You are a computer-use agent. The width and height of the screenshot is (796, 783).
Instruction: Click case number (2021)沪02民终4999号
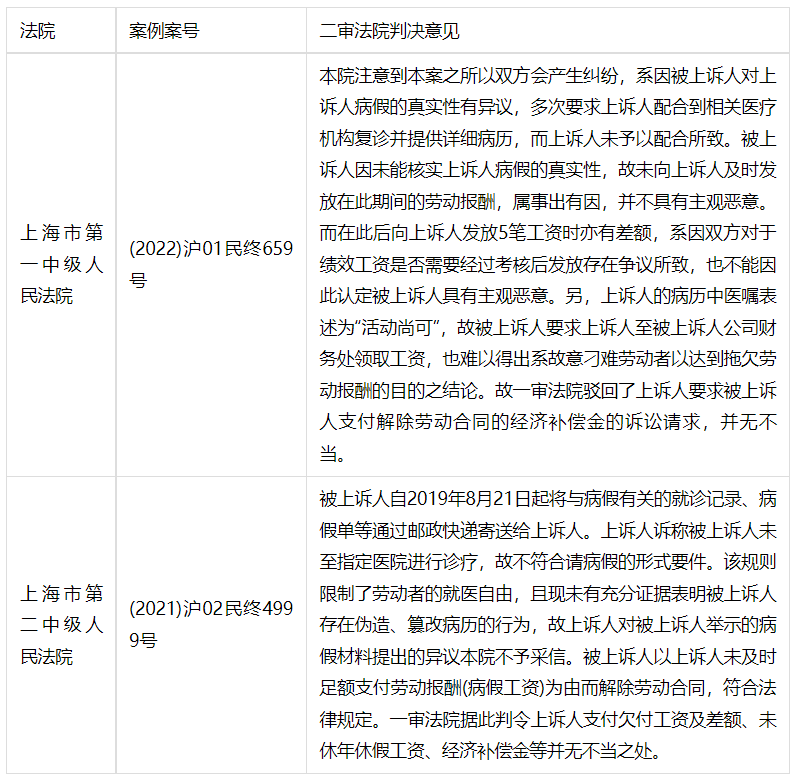click(211, 625)
